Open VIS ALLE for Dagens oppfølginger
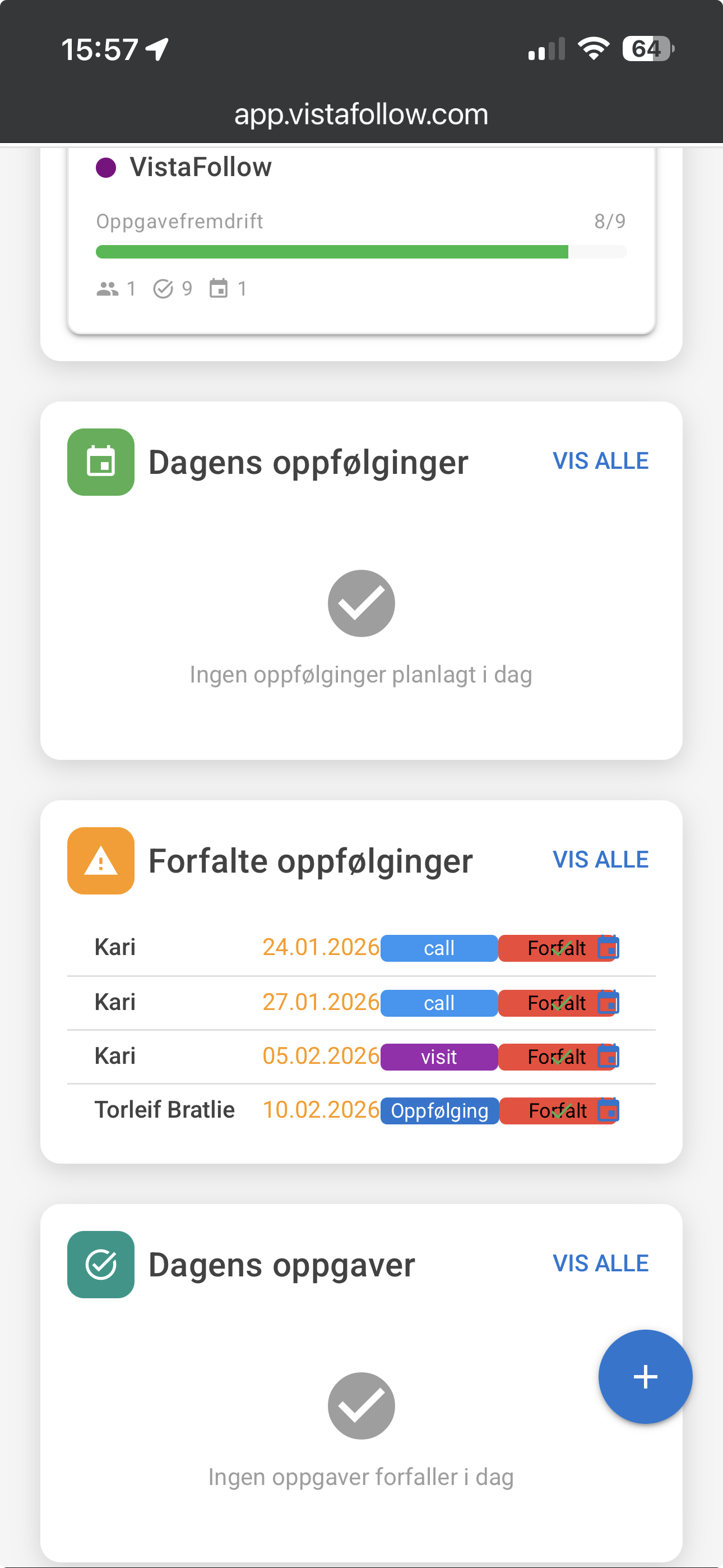The width and height of the screenshot is (723, 1568). pyautogui.click(x=600, y=462)
